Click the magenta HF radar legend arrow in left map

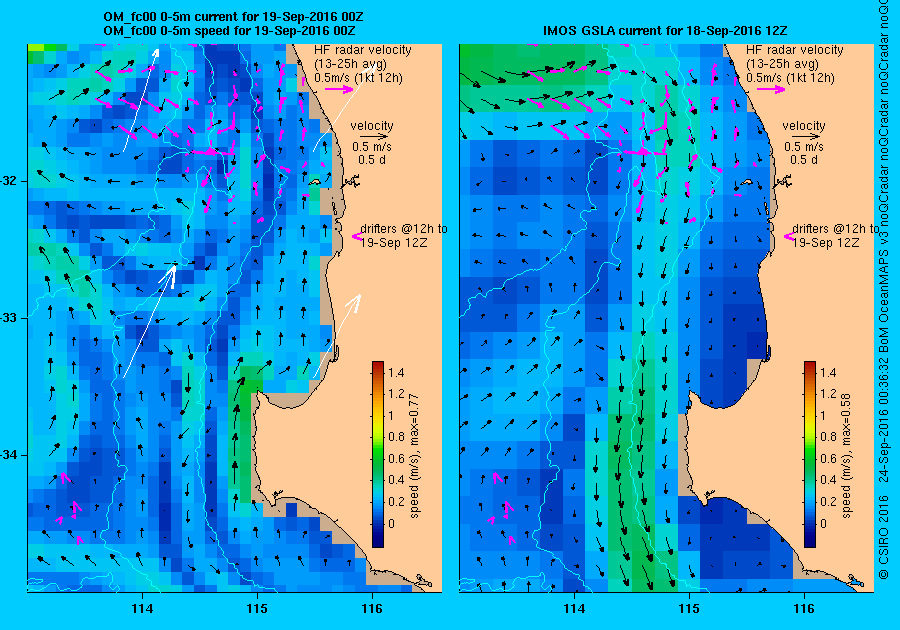[340, 89]
